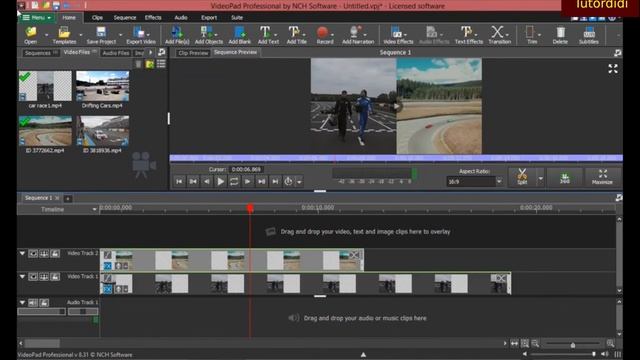Collapse Video Track 2 with its triangle
The width and height of the screenshot is (640, 360).
pos(22,253)
